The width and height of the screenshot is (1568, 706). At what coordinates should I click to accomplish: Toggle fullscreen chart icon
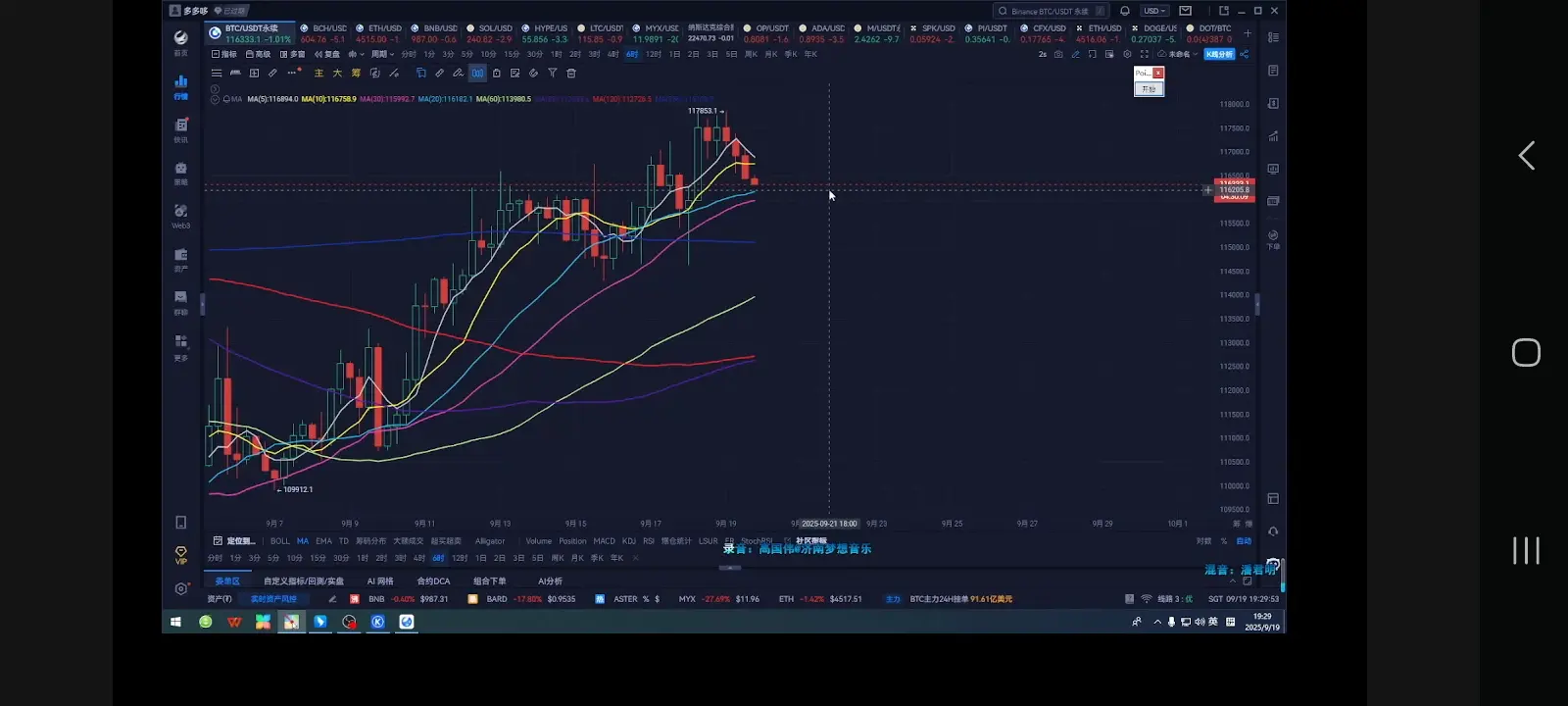(1144, 54)
